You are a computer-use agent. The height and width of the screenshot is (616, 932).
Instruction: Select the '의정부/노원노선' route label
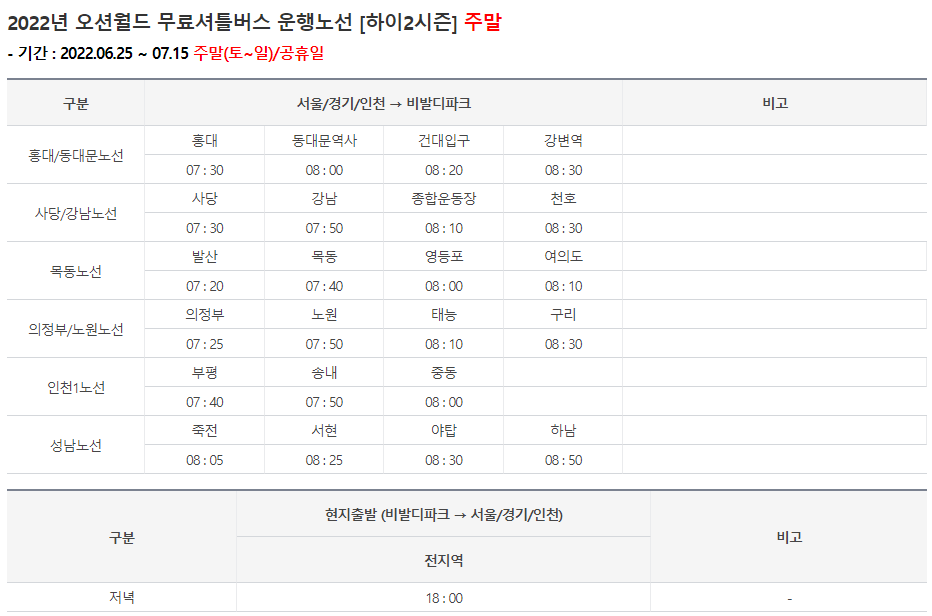75,329
